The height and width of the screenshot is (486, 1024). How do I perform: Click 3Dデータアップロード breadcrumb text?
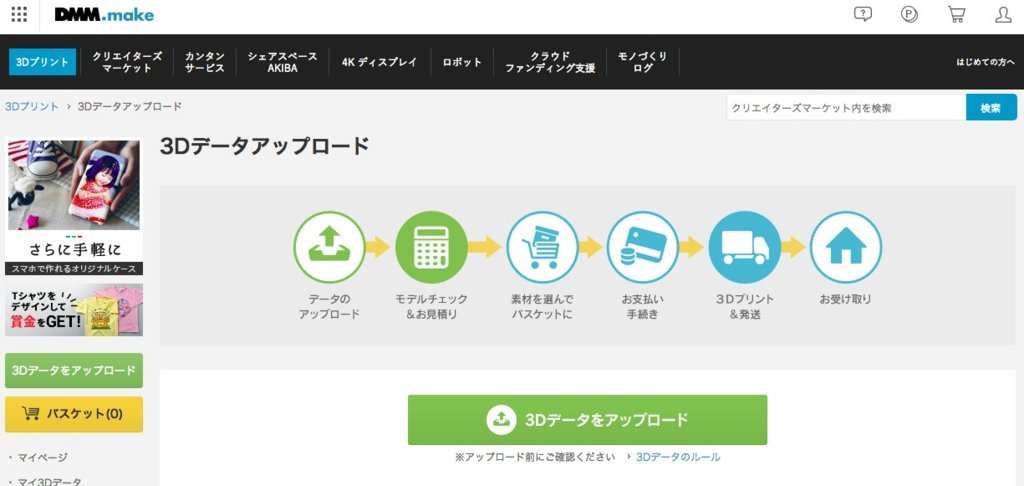129,106
